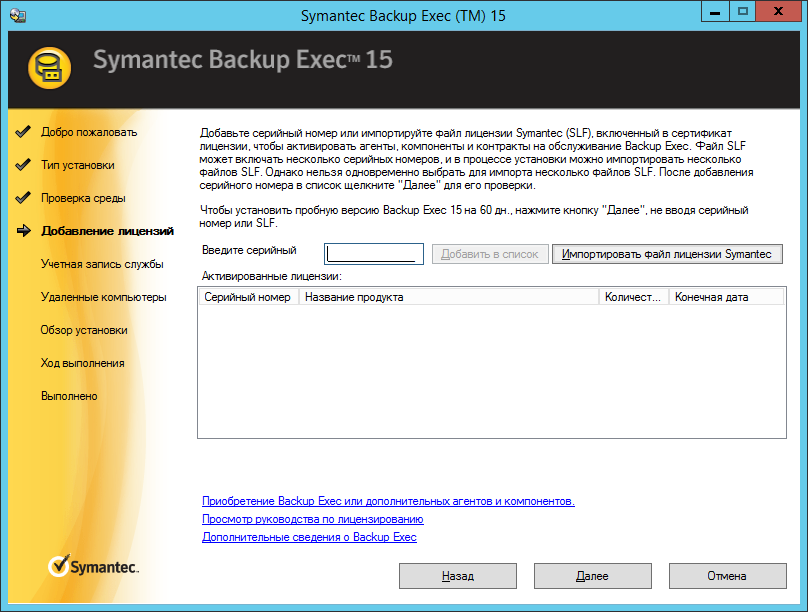Viewport: 808px width, 612px height.
Task: Maximize the installer window
Action: pyautogui.click(x=743, y=12)
